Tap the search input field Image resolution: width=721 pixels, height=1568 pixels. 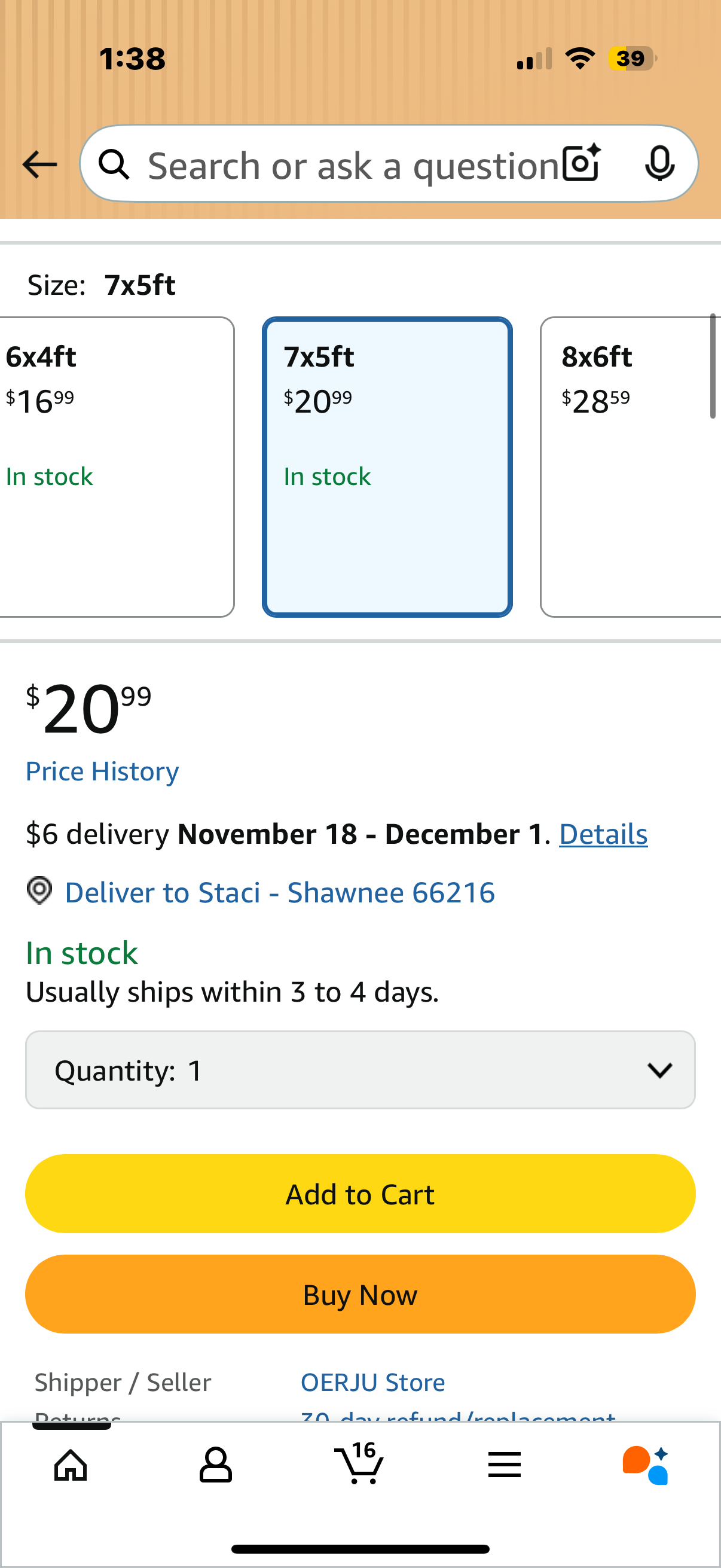353,164
